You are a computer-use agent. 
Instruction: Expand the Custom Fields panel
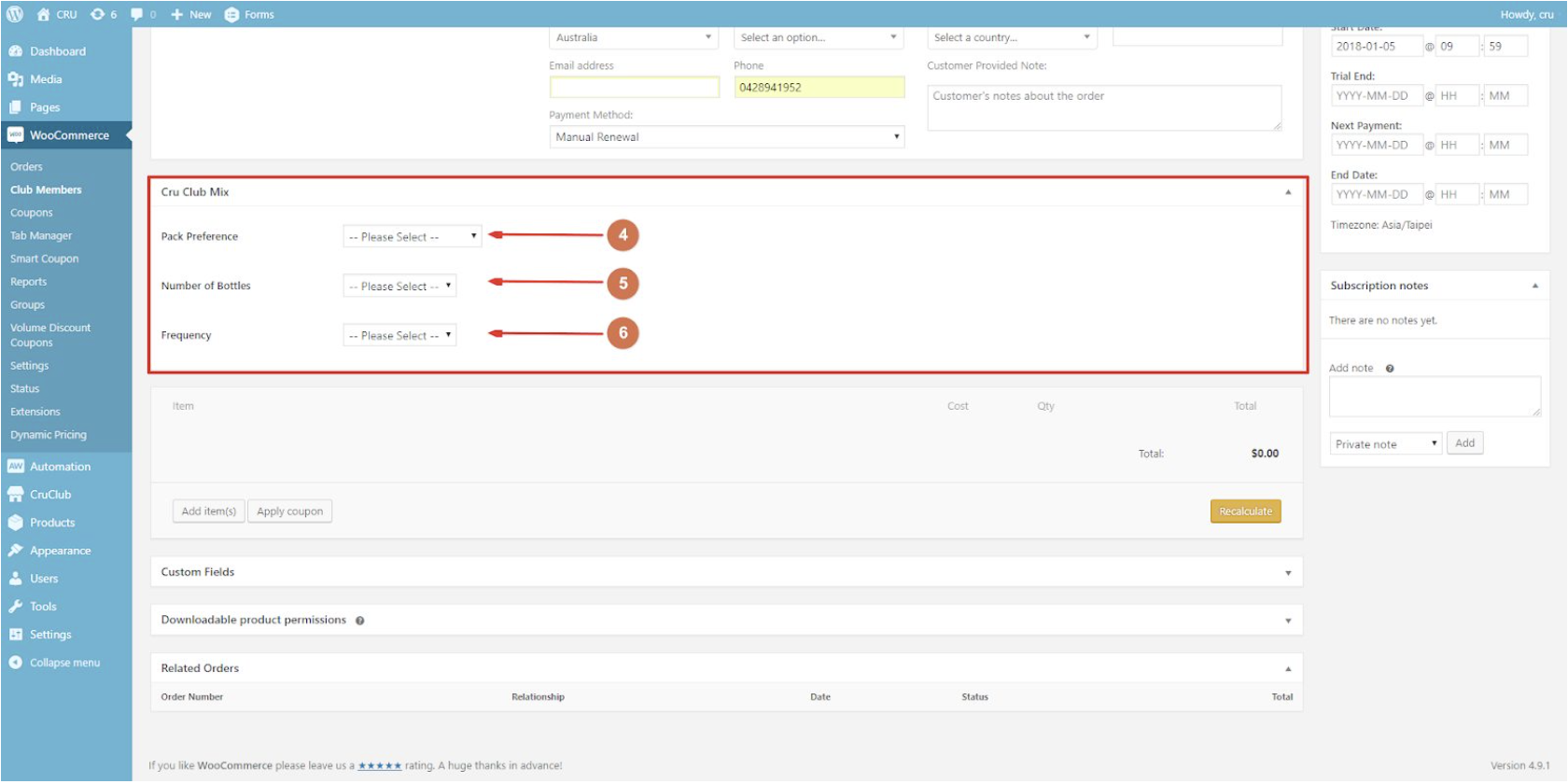click(1288, 573)
